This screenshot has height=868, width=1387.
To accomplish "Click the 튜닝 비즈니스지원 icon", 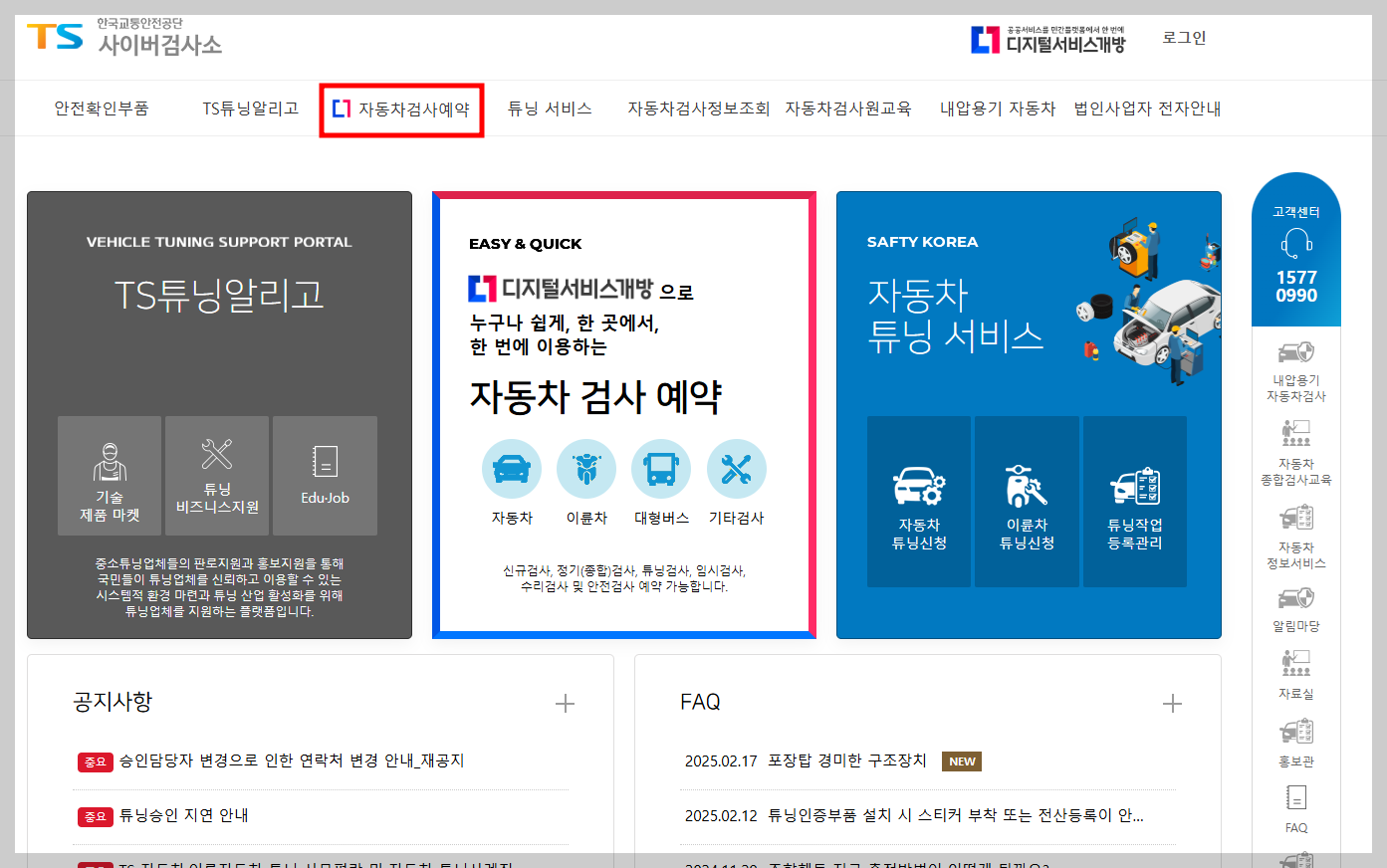I will click(218, 476).
